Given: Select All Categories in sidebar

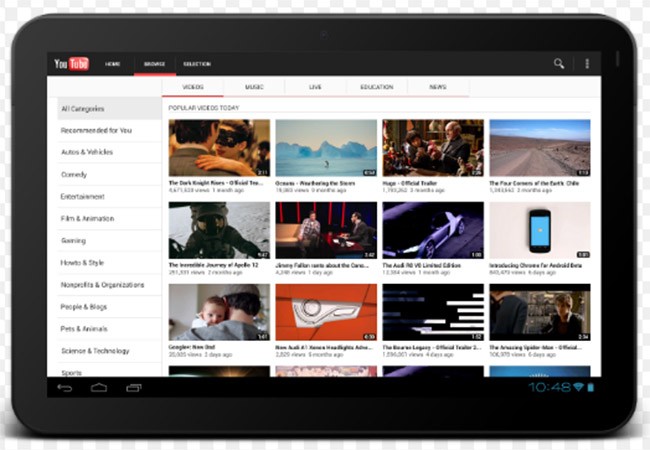Looking at the screenshot, I should tap(109, 109).
